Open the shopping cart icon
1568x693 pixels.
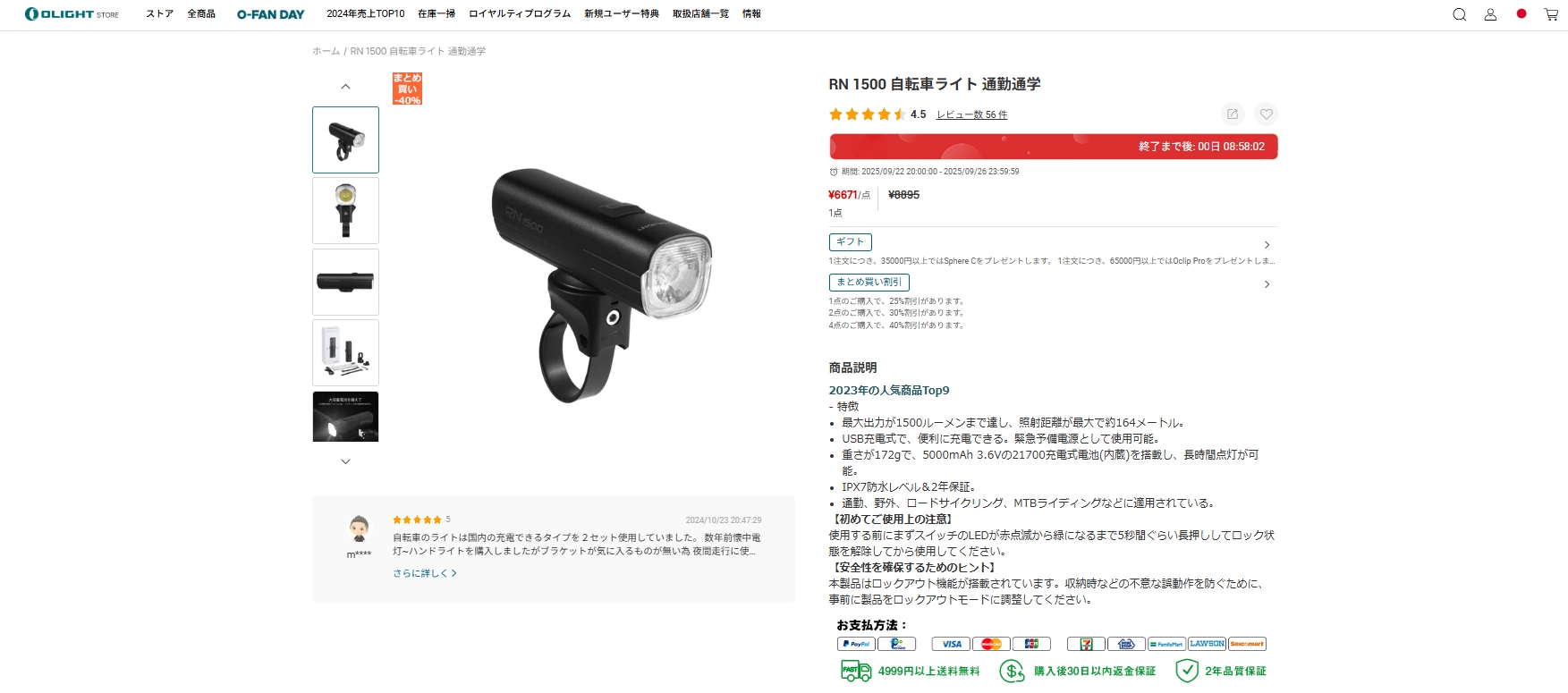[1551, 14]
